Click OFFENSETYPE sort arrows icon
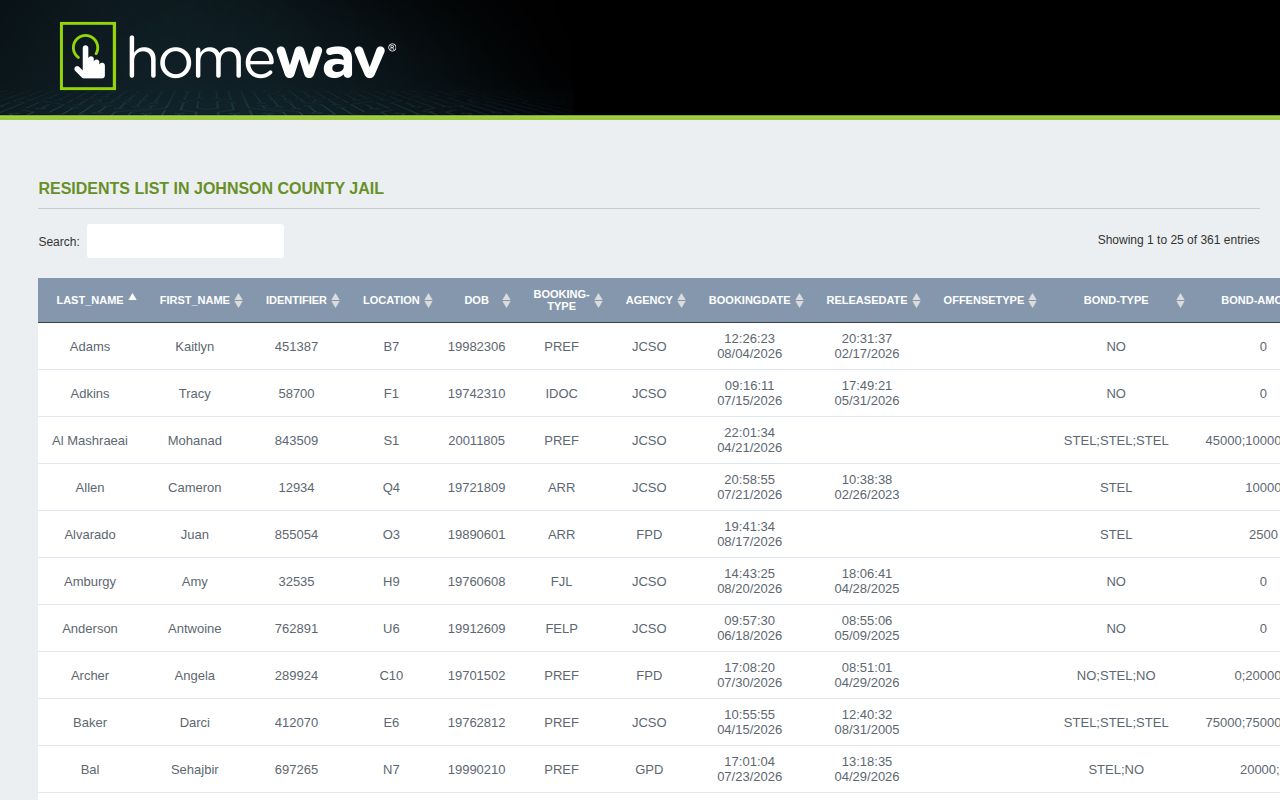1280x800 pixels. pyautogui.click(x=1032, y=300)
